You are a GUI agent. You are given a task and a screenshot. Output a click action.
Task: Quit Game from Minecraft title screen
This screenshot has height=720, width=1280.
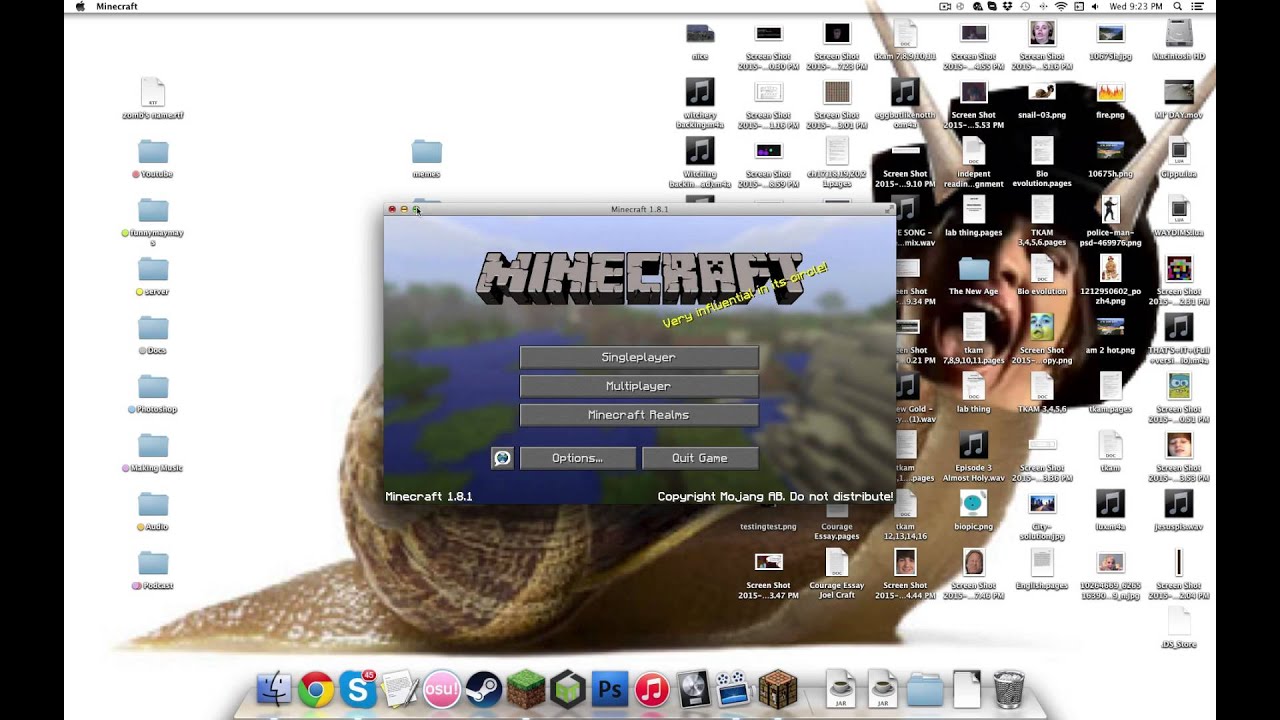(x=700, y=458)
